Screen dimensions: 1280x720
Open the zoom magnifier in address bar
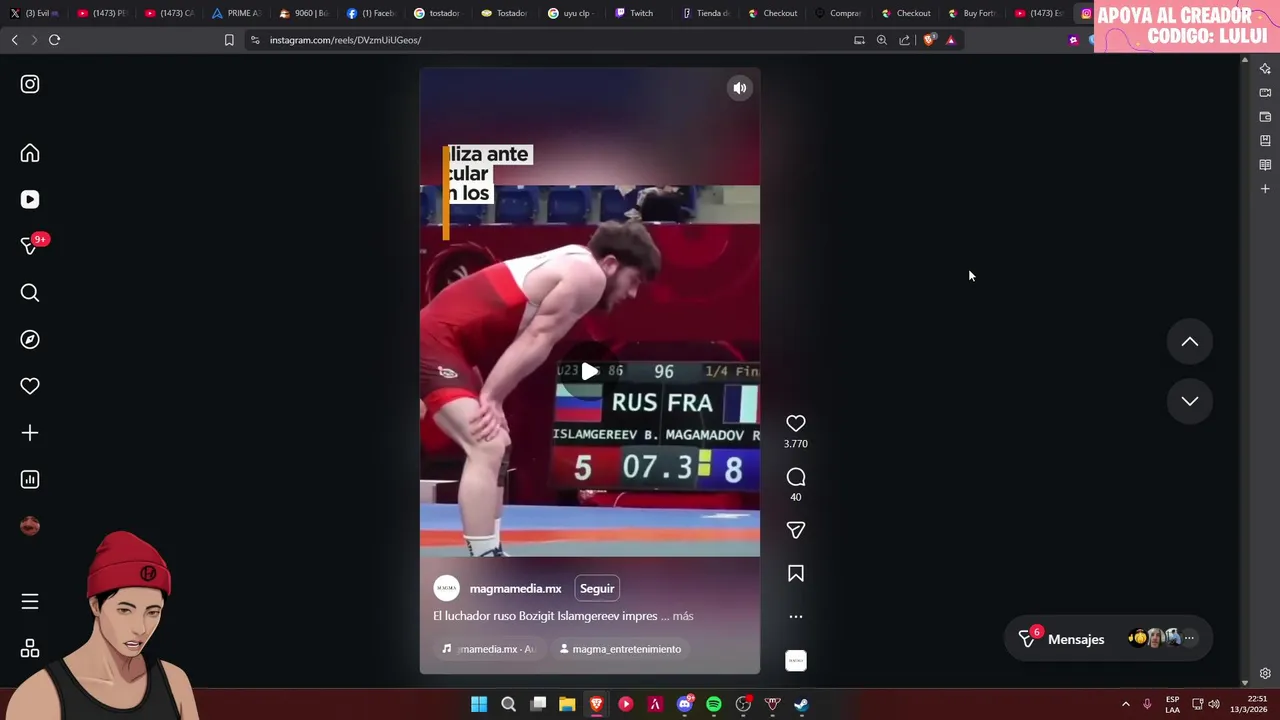point(882,40)
